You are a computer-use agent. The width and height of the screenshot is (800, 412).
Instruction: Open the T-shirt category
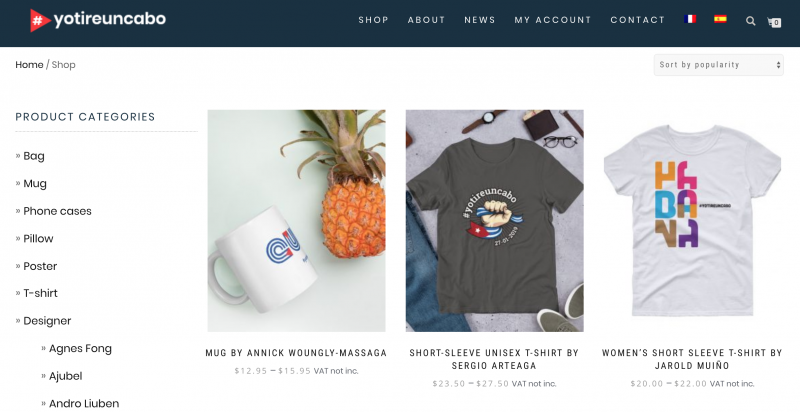click(40, 293)
